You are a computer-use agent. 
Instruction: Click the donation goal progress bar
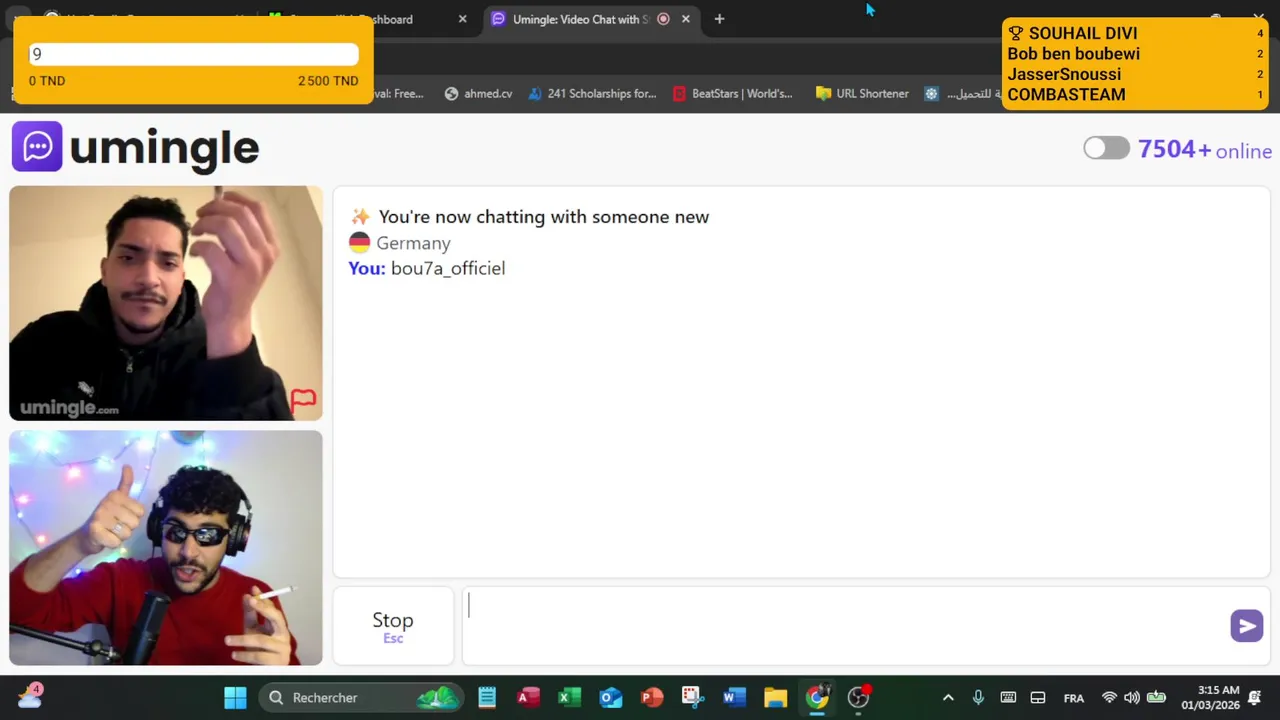click(193, 54)
